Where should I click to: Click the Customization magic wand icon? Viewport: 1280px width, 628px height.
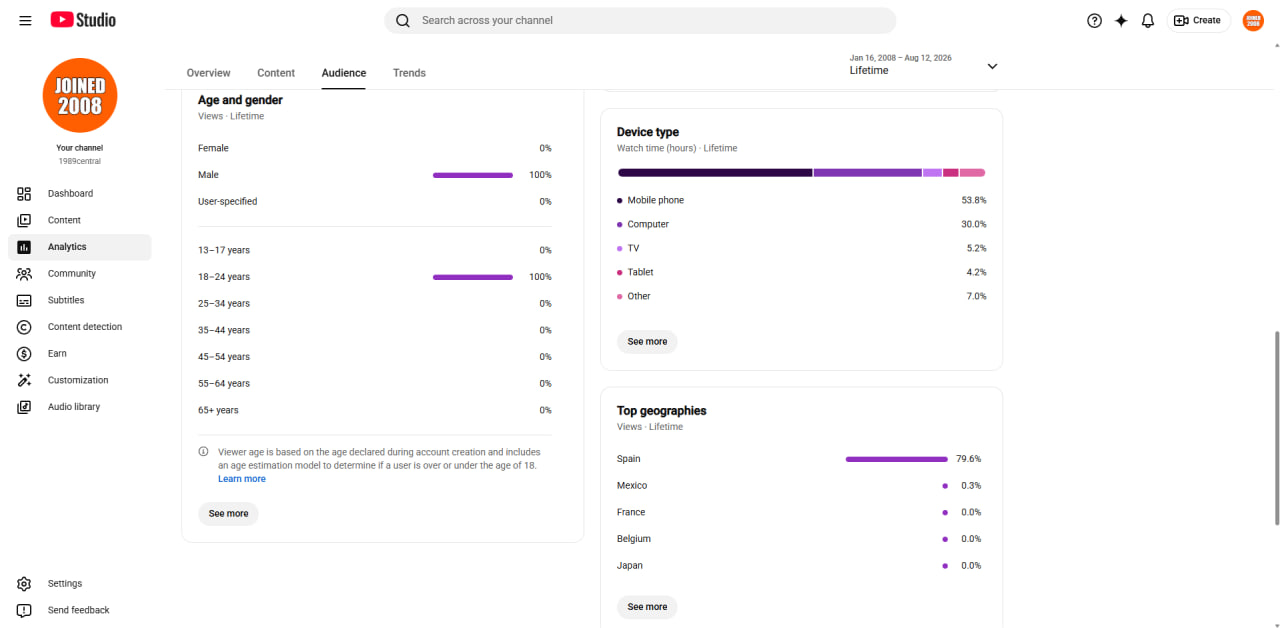tap(24, 380)
